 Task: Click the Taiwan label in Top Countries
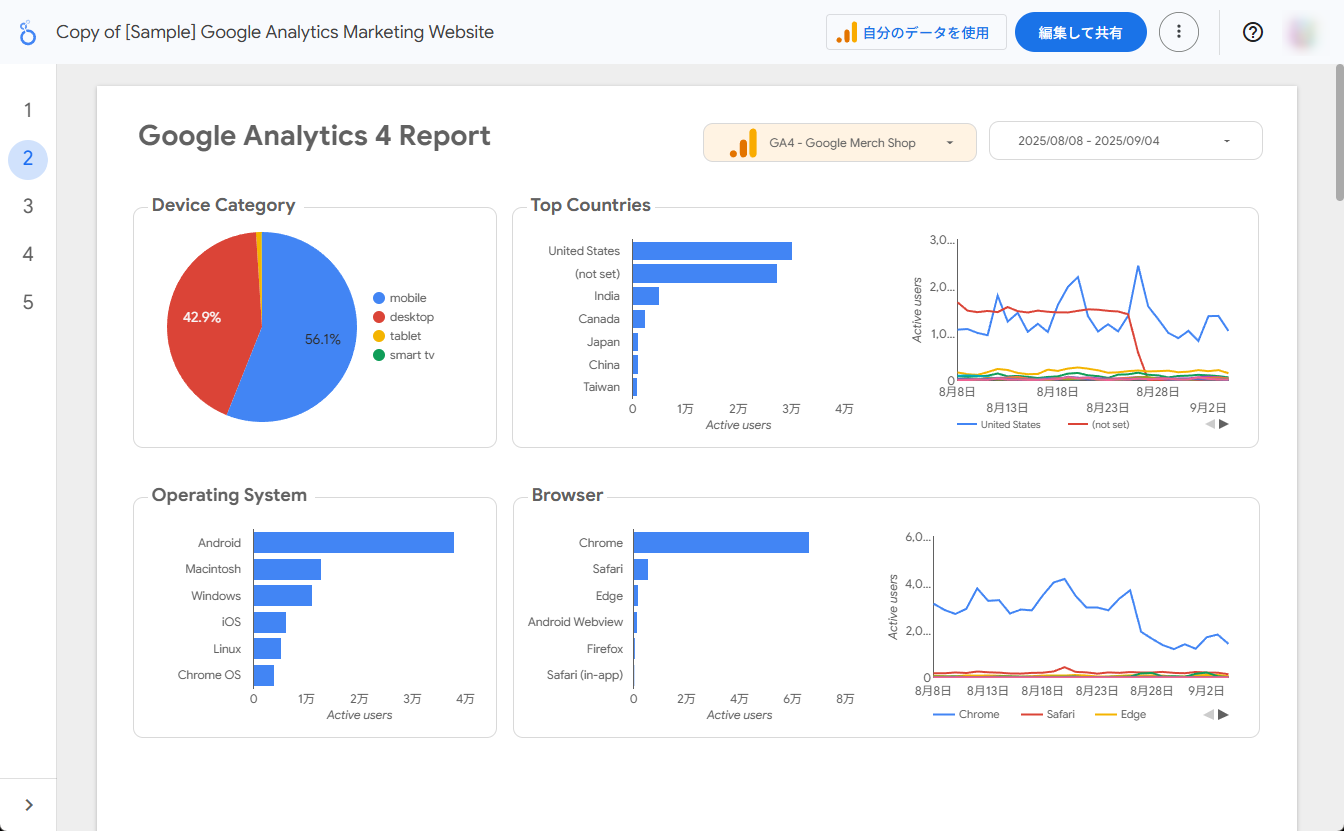[x=601, y=387]
